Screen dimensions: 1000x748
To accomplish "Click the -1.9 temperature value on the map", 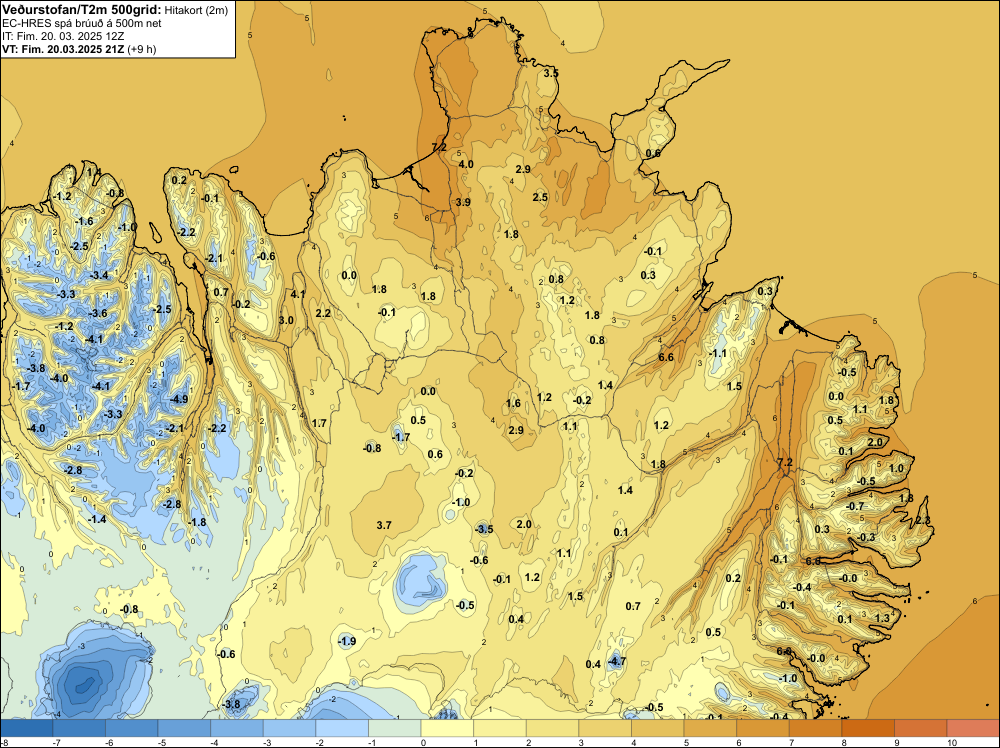I will coord(347,642).
